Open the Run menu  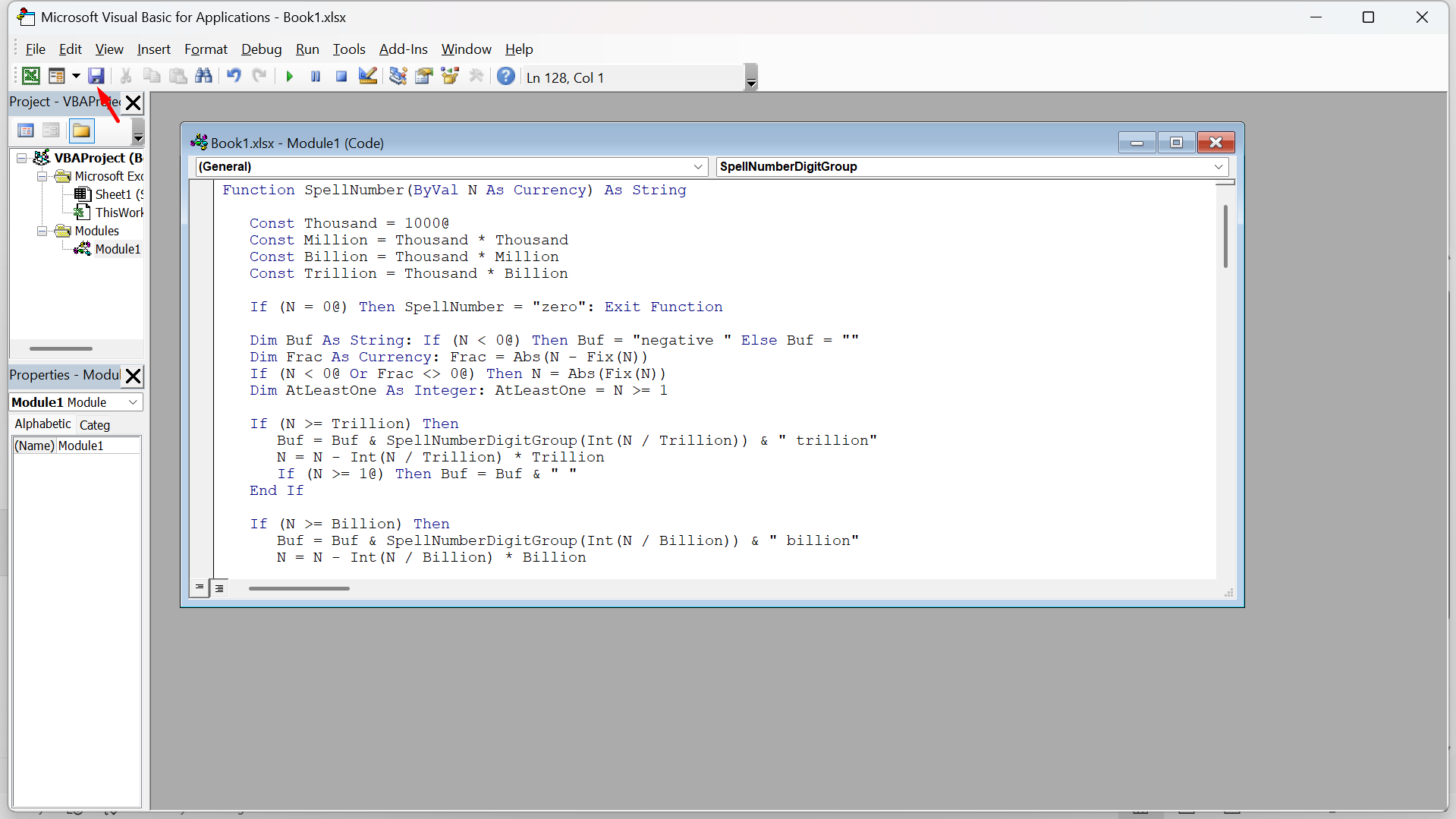pyautogui.click(x=307, y=49)
